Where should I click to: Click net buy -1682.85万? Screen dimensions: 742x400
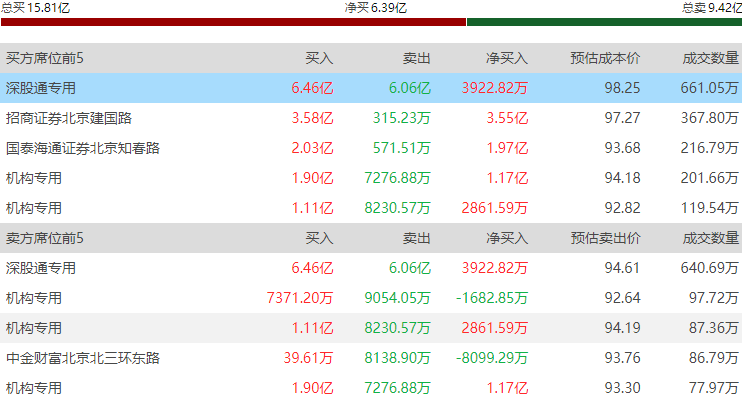point(492,298)
